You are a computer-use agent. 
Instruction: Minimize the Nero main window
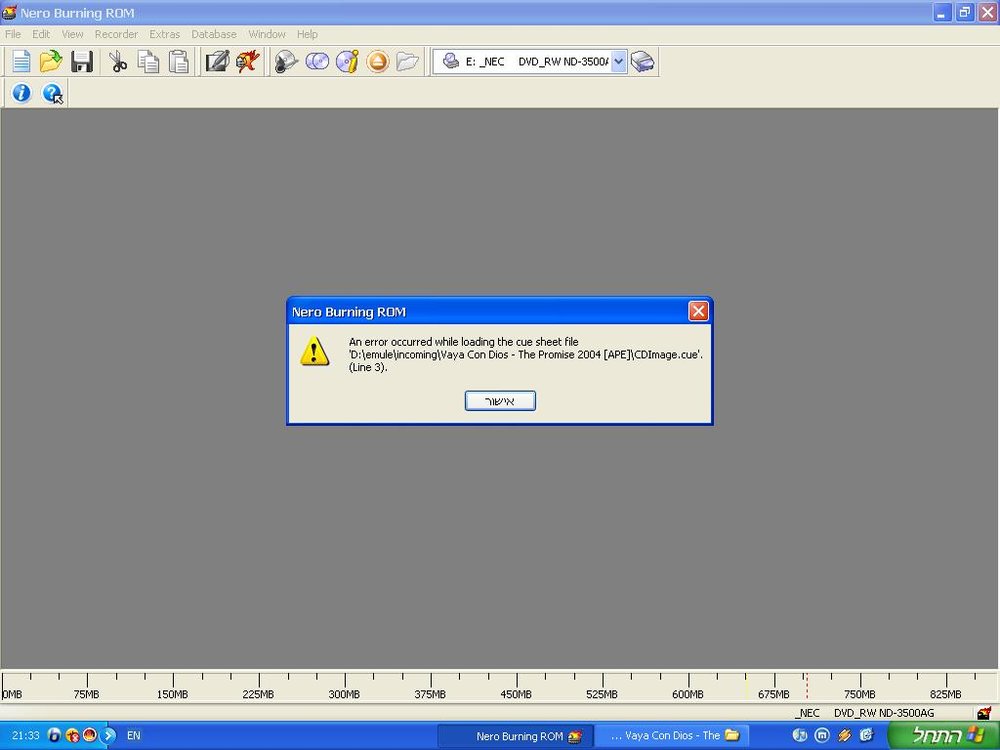(942, 12)
